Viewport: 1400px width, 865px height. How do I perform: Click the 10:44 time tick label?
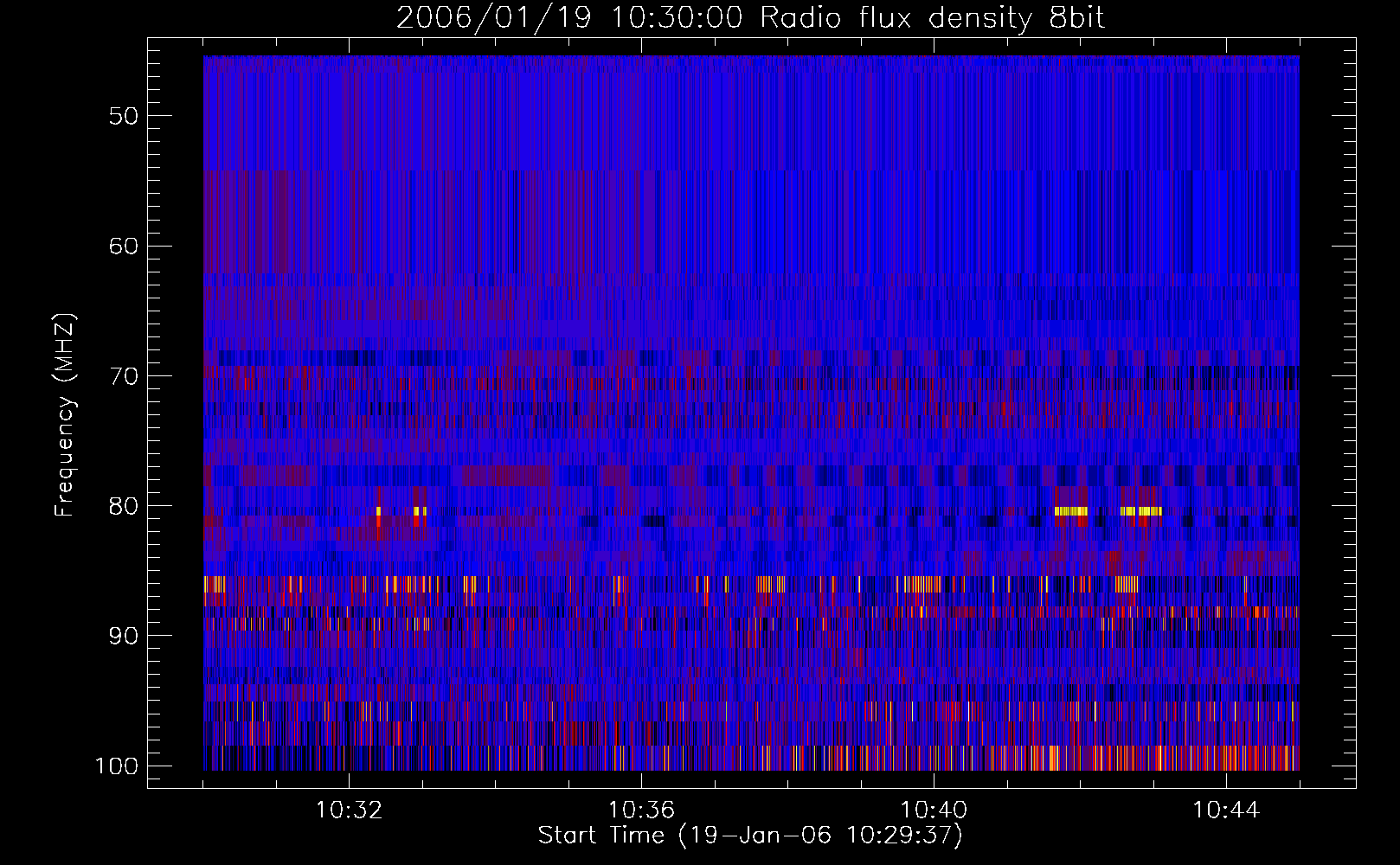point(1226,811)
